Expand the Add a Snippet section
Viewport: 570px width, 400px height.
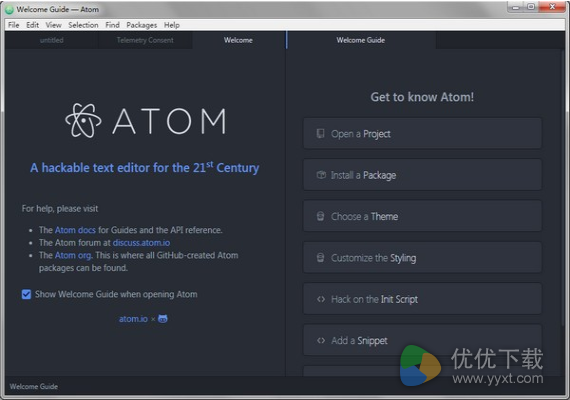click(422, 340)
